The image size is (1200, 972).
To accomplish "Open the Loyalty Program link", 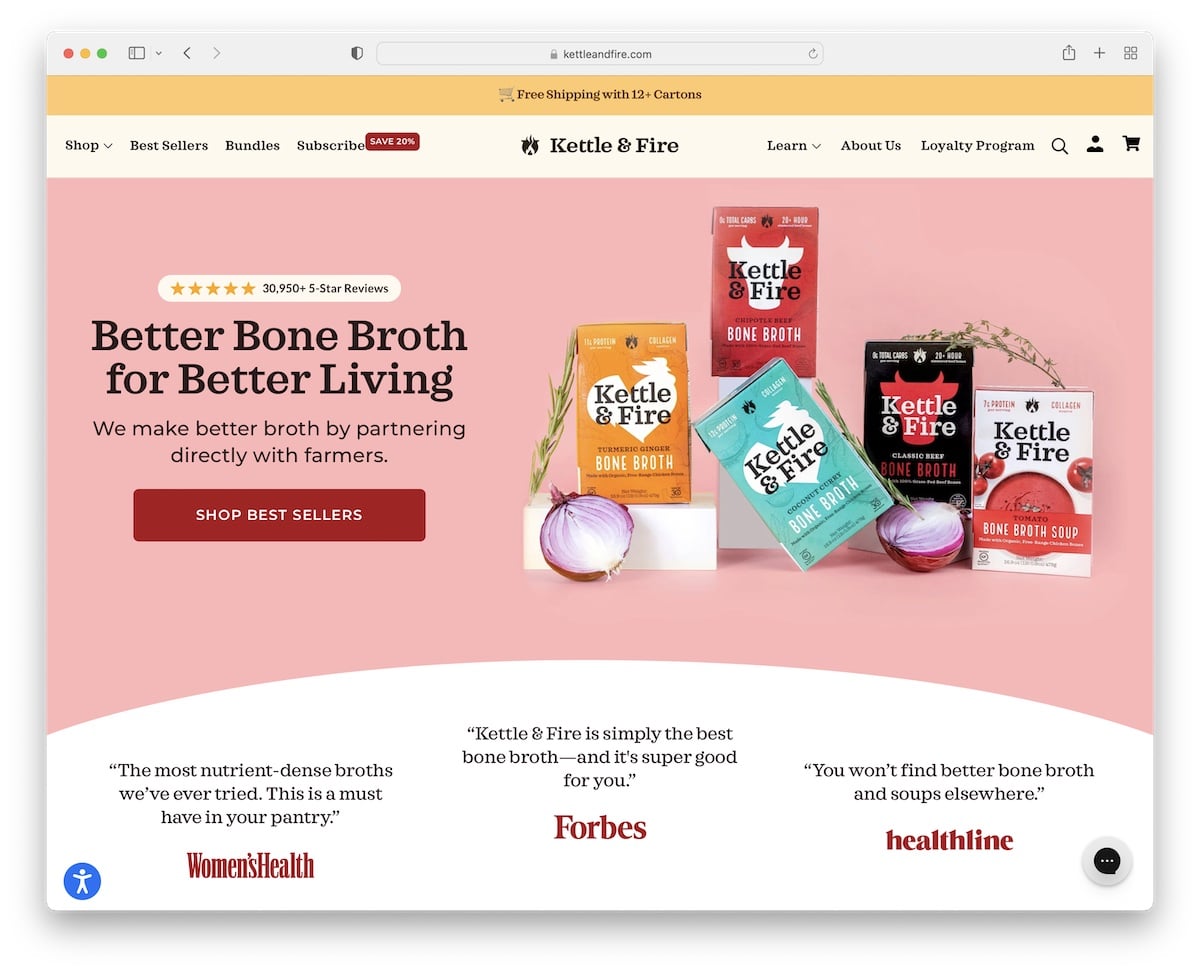I will tap(978, 145).
